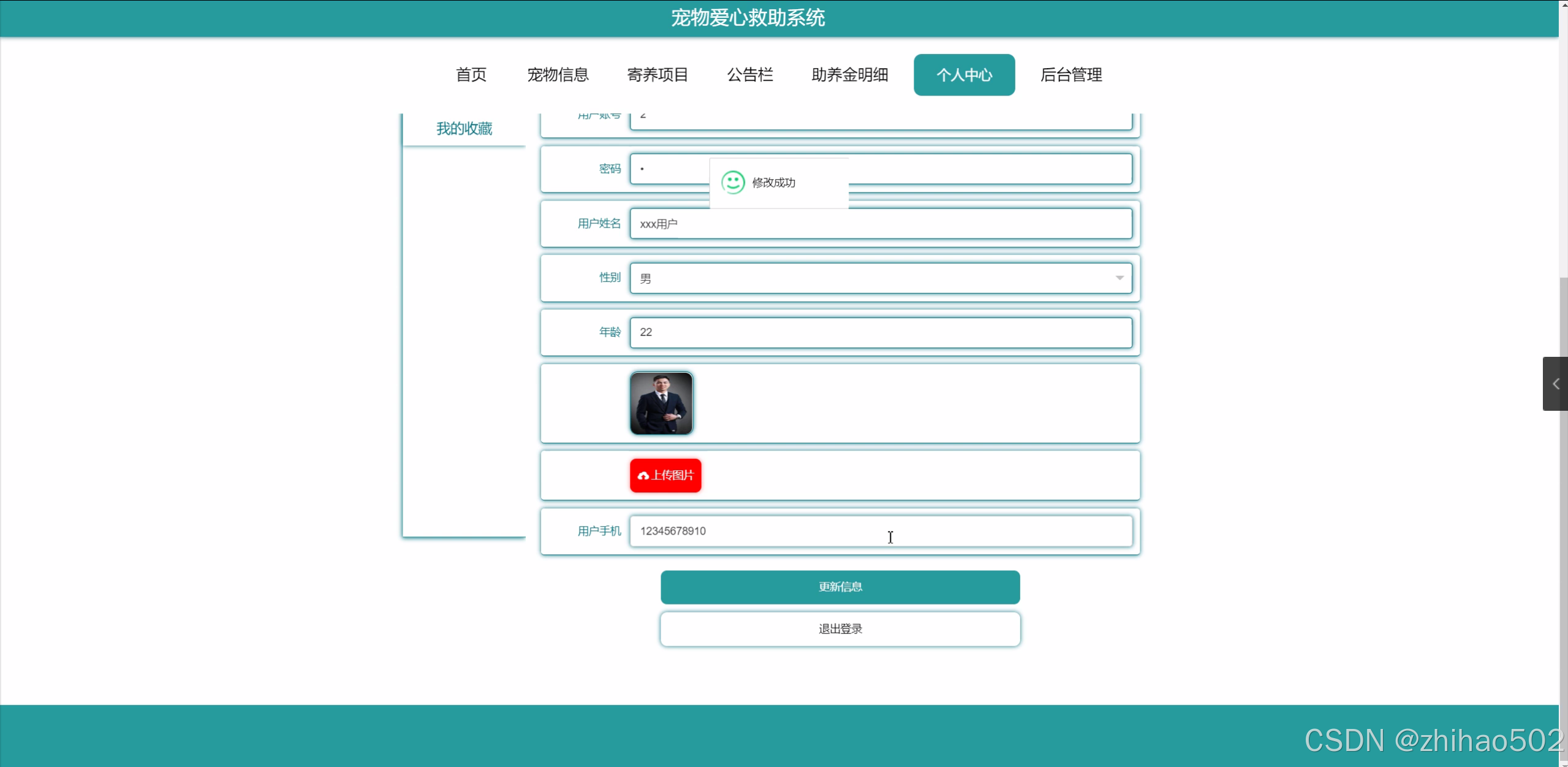Viewport: 1568px width, 767px height.
Task: Open the 公告栏 bulletin menu
Action: click(750, 75)
